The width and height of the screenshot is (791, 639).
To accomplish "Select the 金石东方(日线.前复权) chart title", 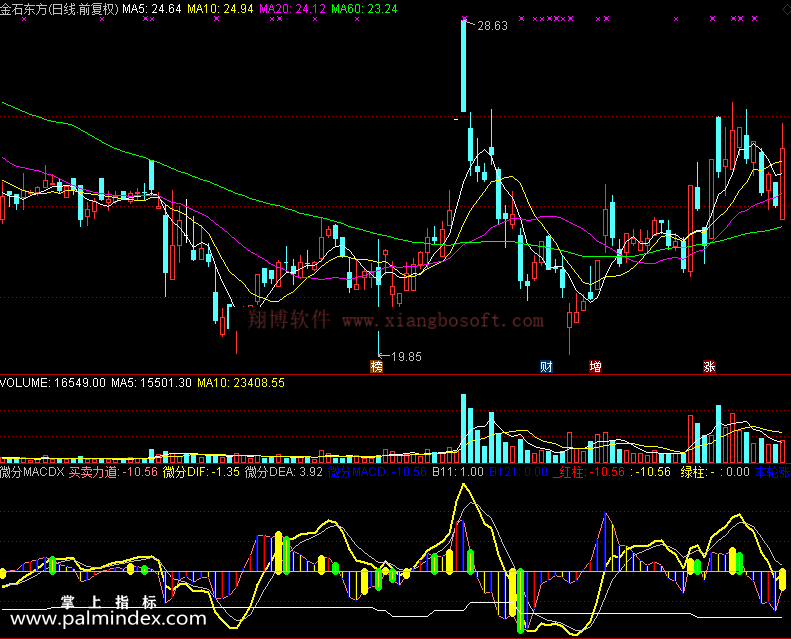I will [x=59, y=9].
